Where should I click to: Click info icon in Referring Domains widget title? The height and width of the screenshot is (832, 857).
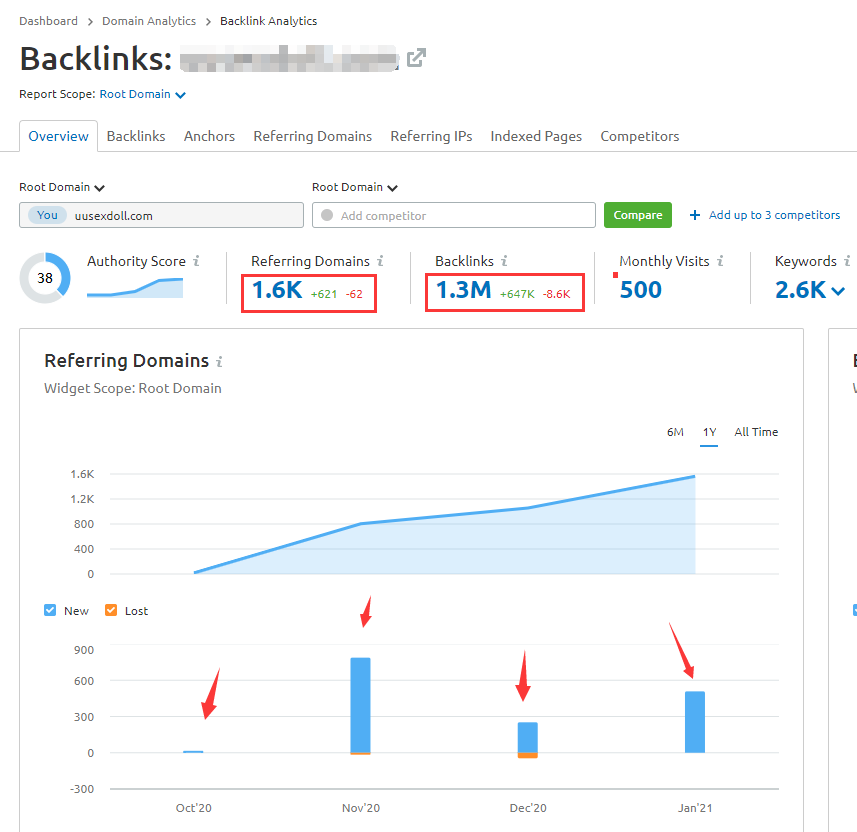[219, 362]
